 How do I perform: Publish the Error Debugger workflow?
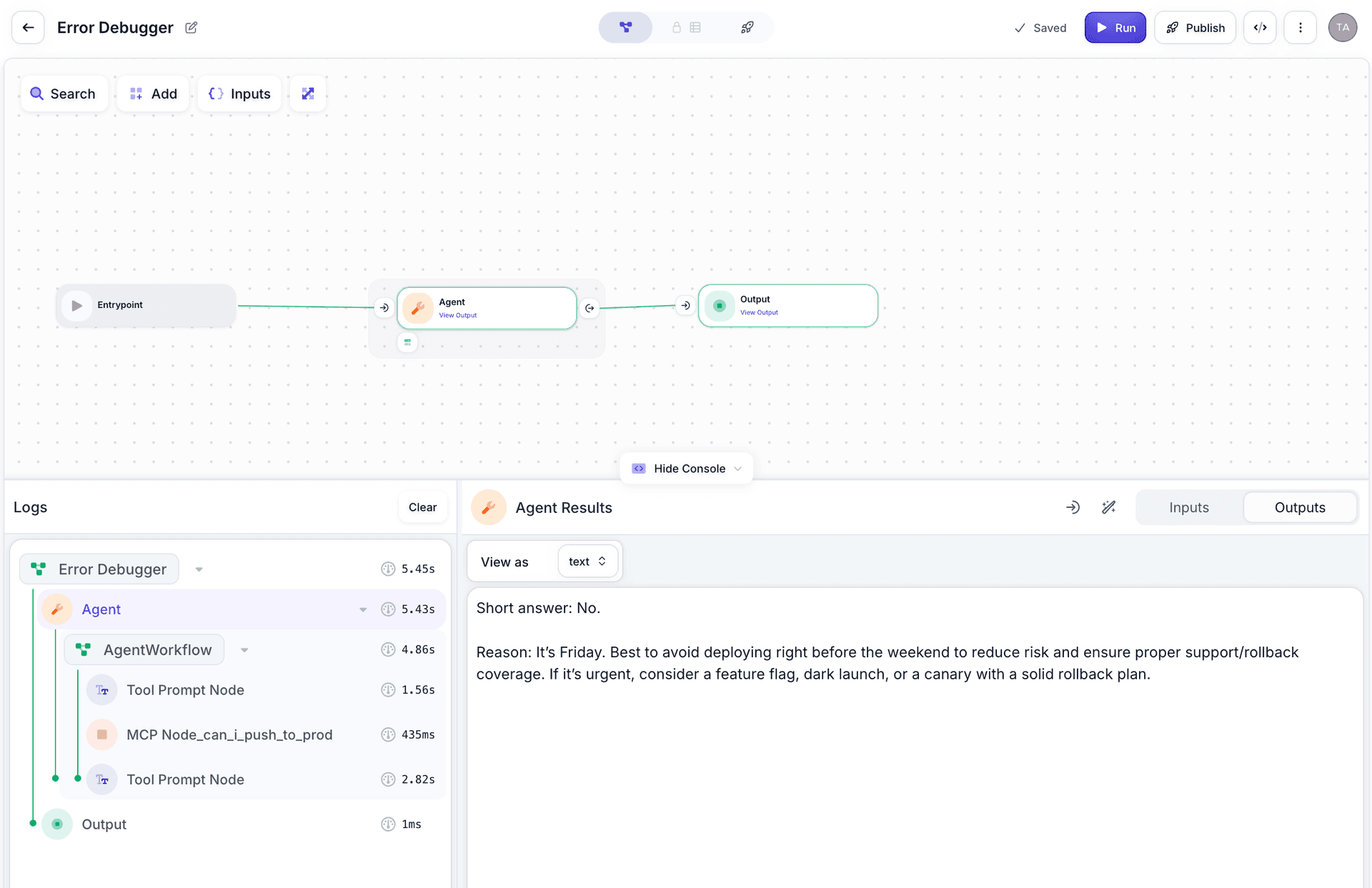(x=1195, y=27)
